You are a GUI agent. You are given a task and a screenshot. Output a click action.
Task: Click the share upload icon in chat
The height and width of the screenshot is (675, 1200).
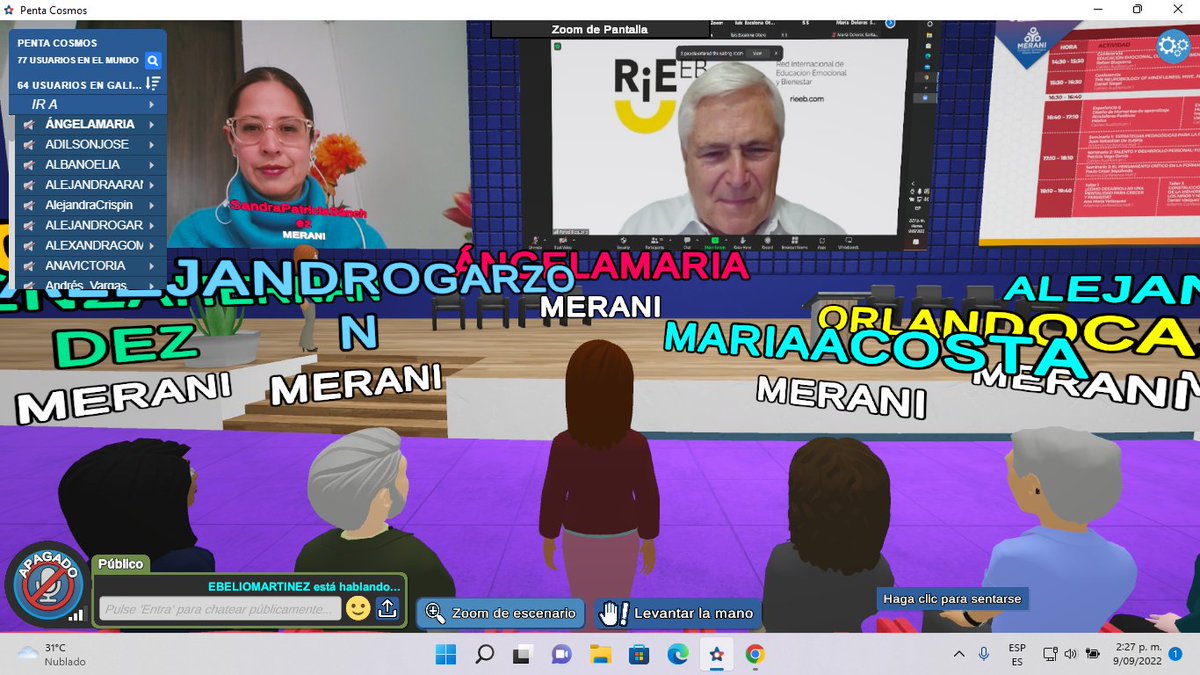point(387,608)
